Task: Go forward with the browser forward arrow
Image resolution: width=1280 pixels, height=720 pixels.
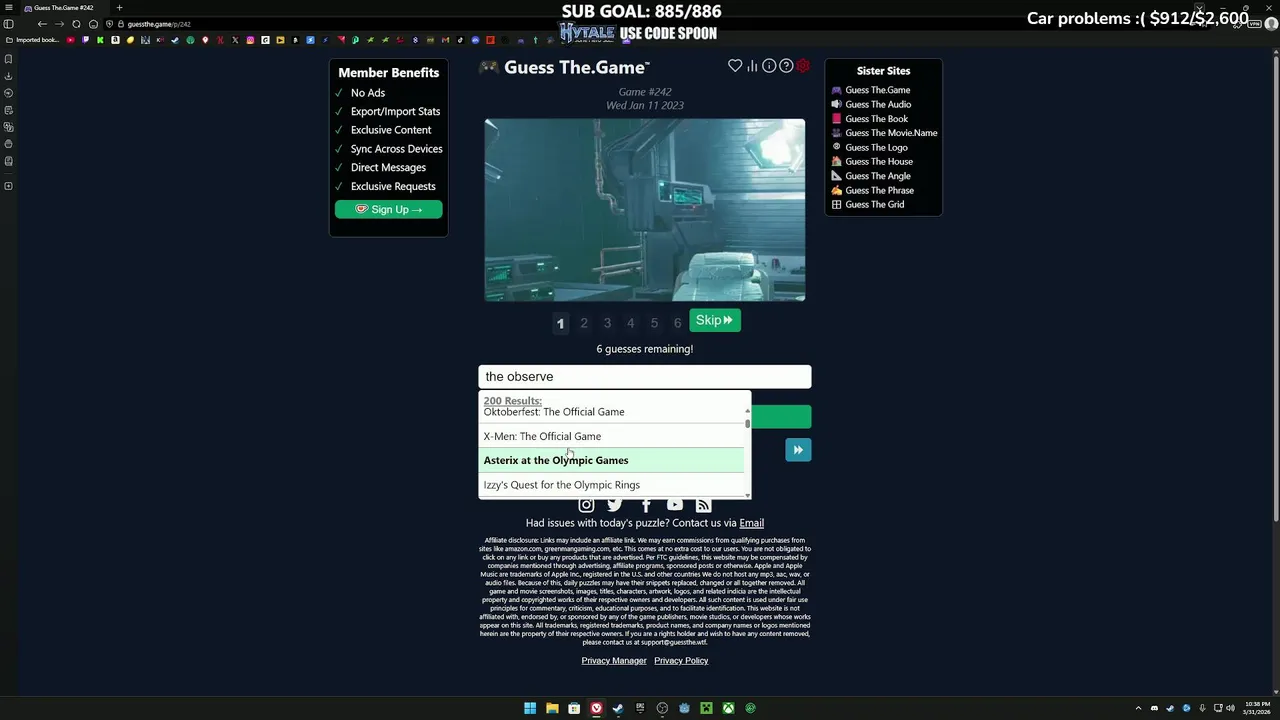Action: pyautogui.click(x=59, y=24)
